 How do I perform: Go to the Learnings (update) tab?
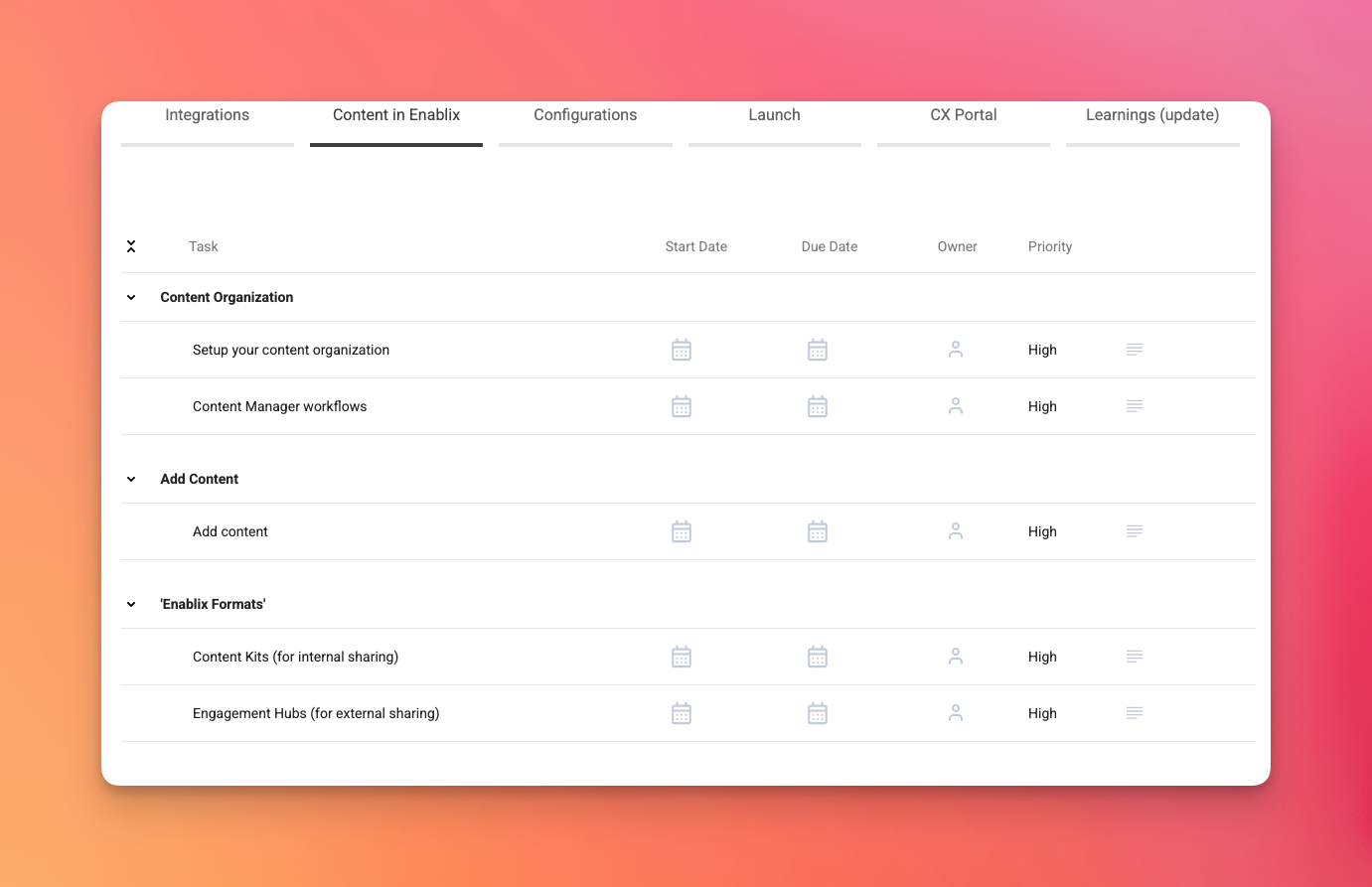click(x=1151, y=115)
